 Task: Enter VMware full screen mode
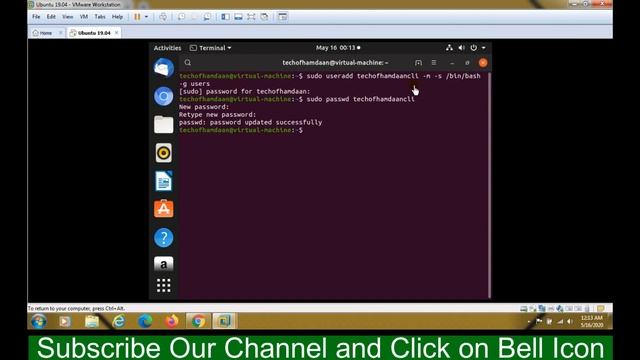pyautogui.click(x=251, y=17)
